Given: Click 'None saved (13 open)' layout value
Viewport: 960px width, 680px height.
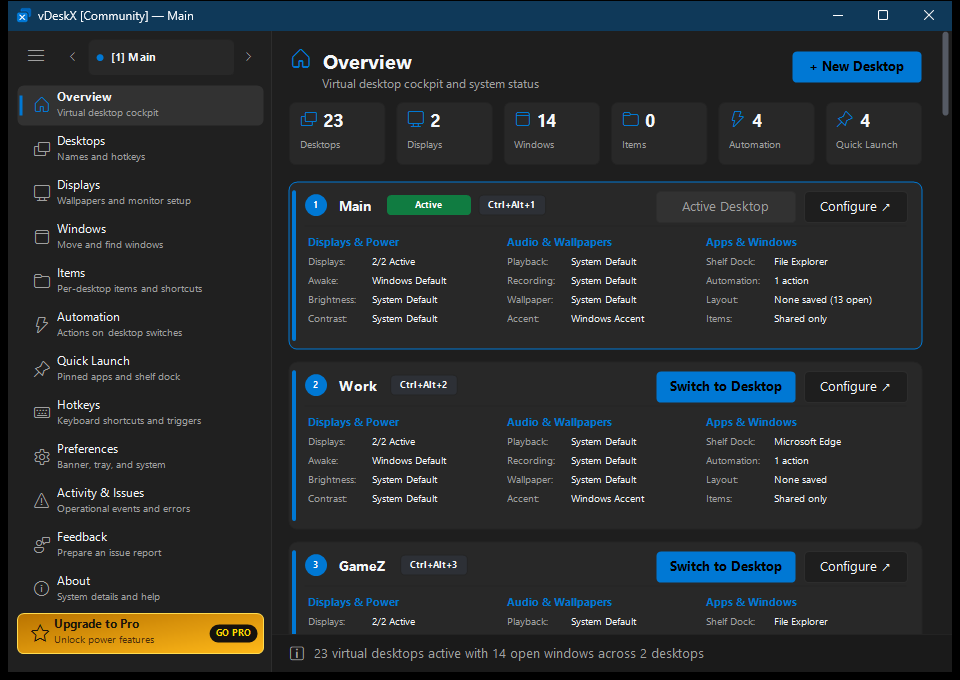Looking at the screenshot, I should click(x=823, y=300).
